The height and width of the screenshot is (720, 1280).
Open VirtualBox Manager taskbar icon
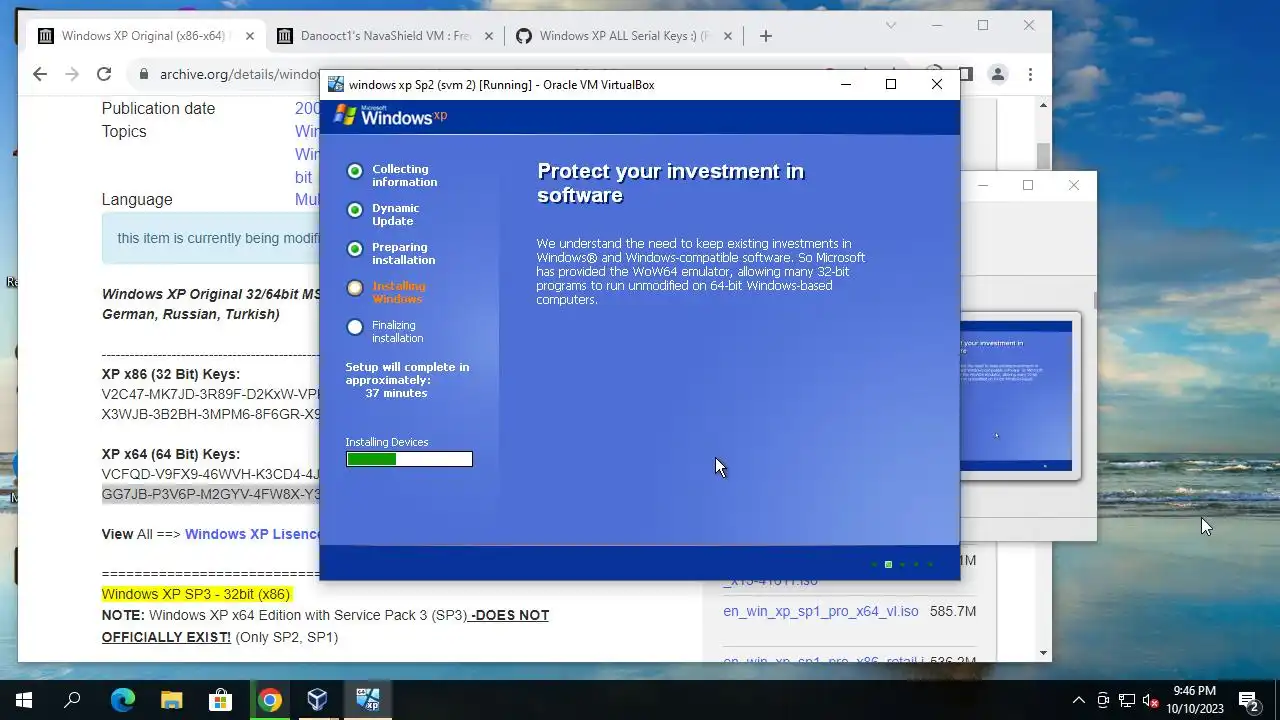tap(318, 700)
